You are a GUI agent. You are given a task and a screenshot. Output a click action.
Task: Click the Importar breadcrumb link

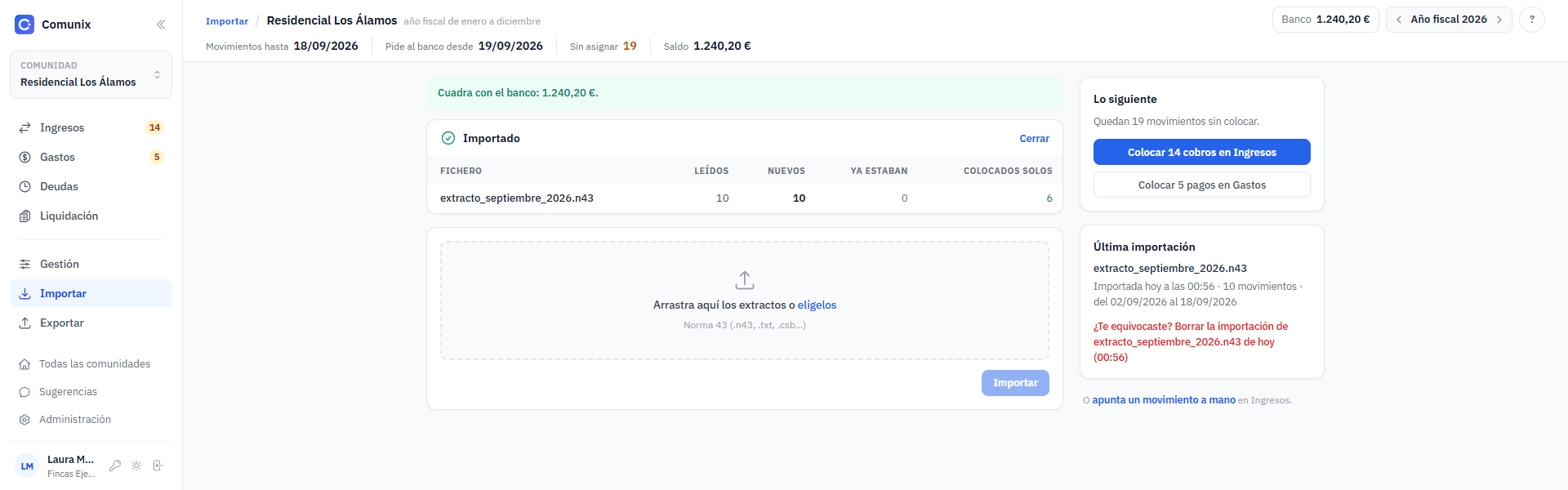tap(227, 21)
